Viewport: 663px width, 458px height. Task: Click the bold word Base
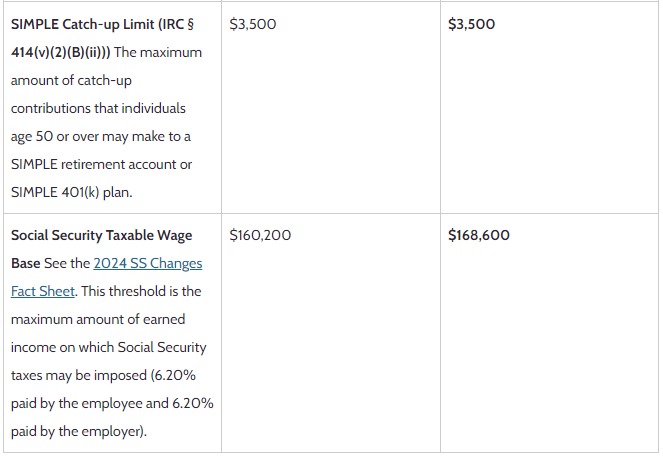27,263
